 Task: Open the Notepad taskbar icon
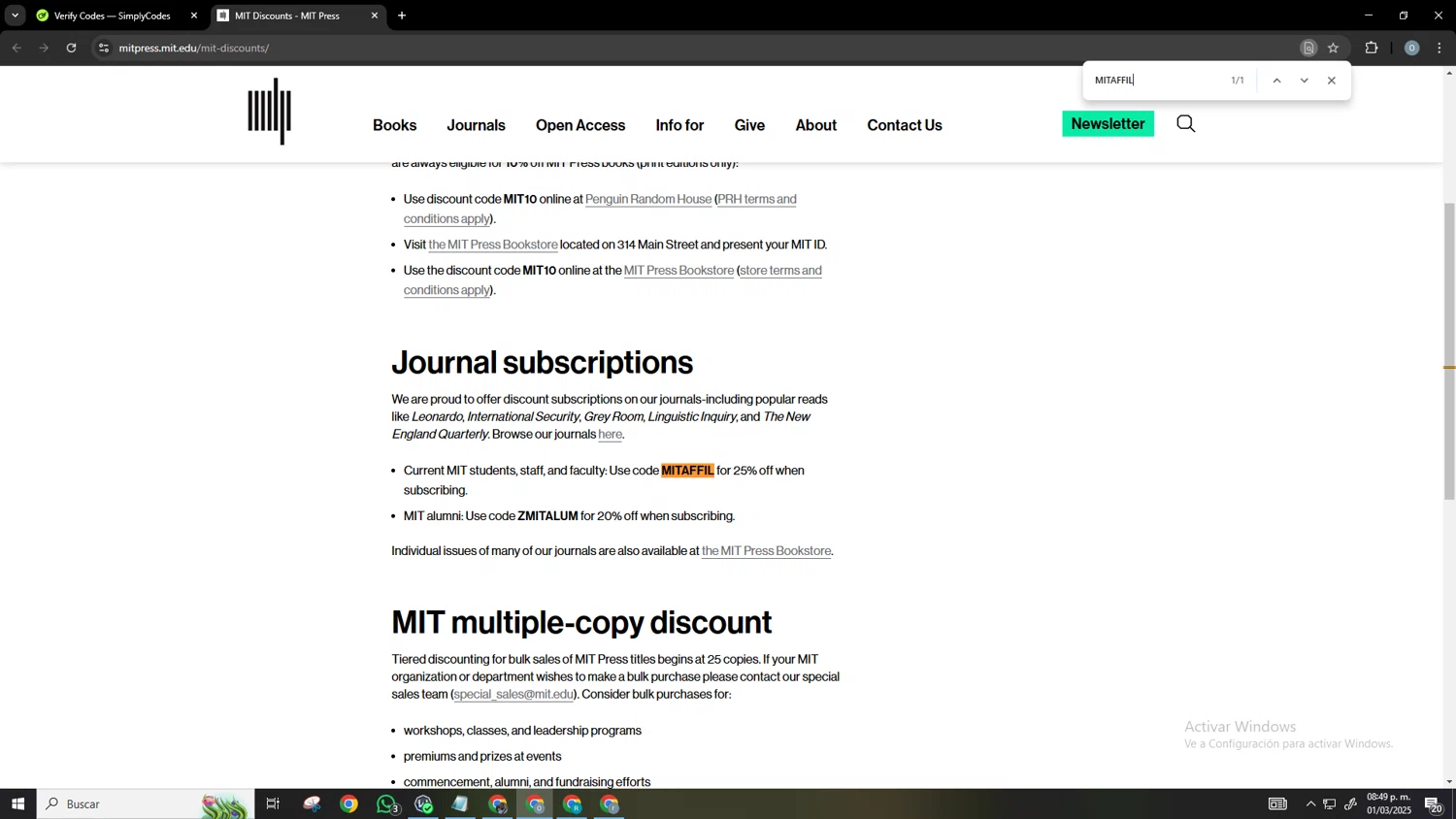point(460,803)
